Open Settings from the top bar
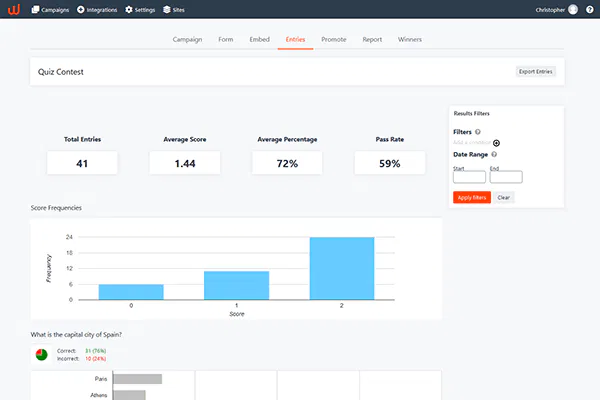600x400 pixels. pos(140,10)
